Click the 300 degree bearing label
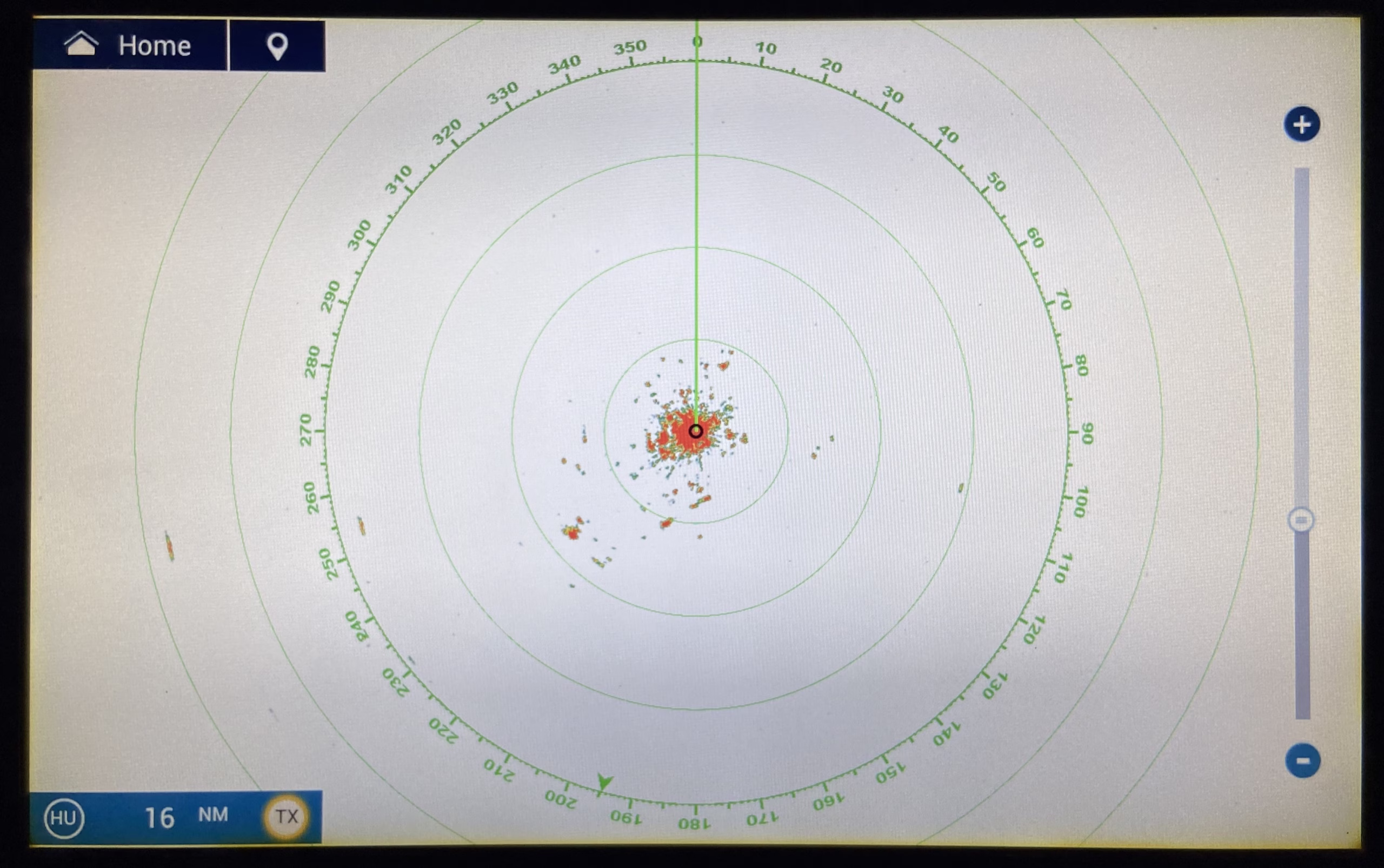Image resolution: width=1384 pixels, height=868 pixels. tap(360, 235)
